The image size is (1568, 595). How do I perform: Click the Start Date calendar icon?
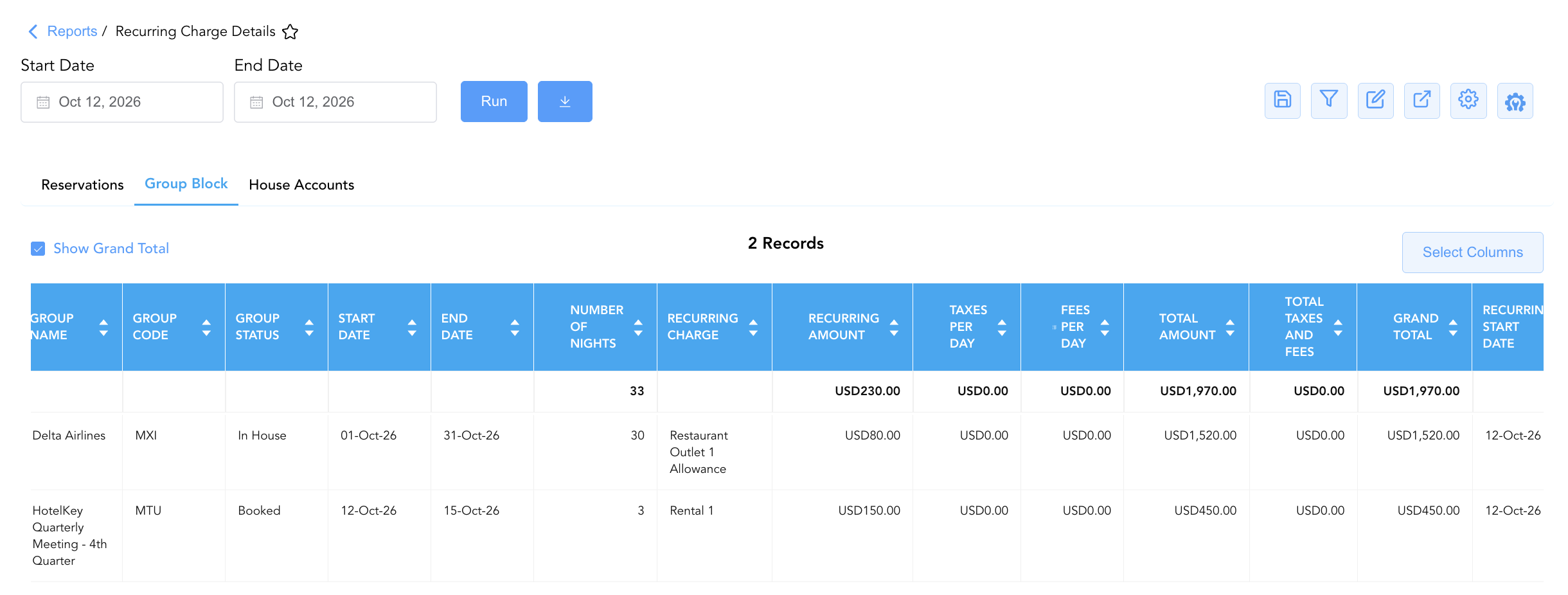click(x=43, y=102)
